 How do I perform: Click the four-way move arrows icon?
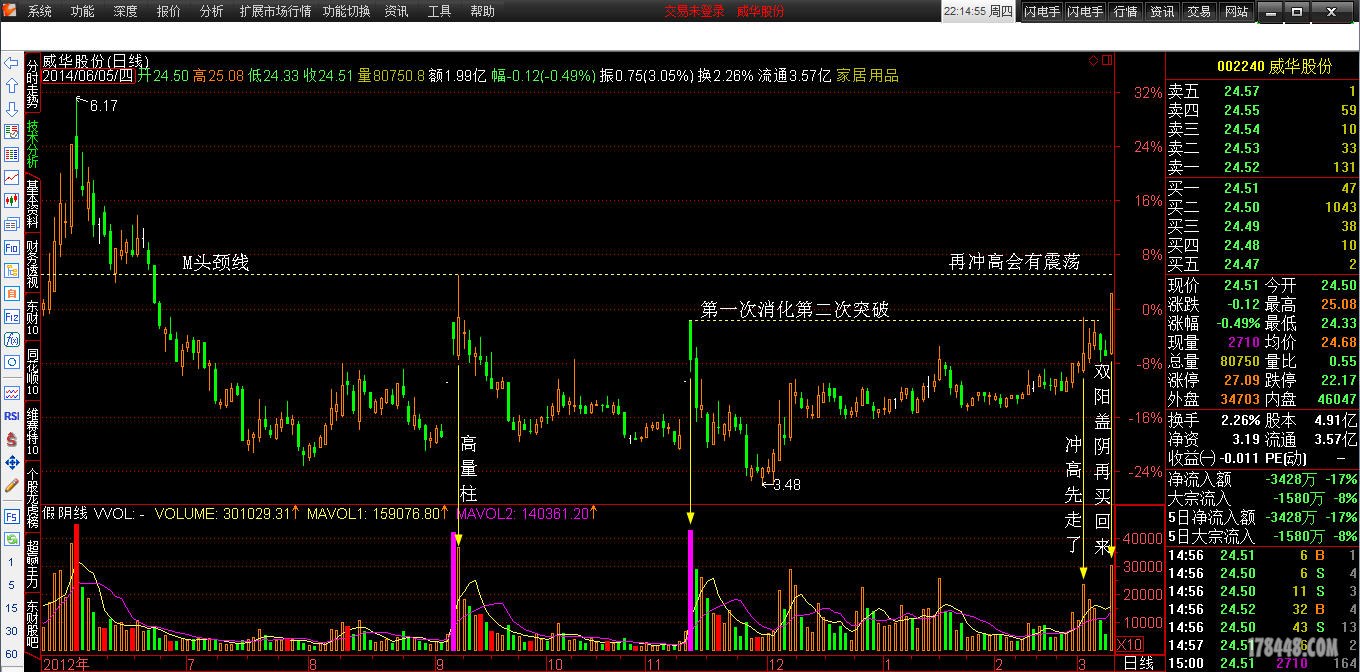[11, 462]
